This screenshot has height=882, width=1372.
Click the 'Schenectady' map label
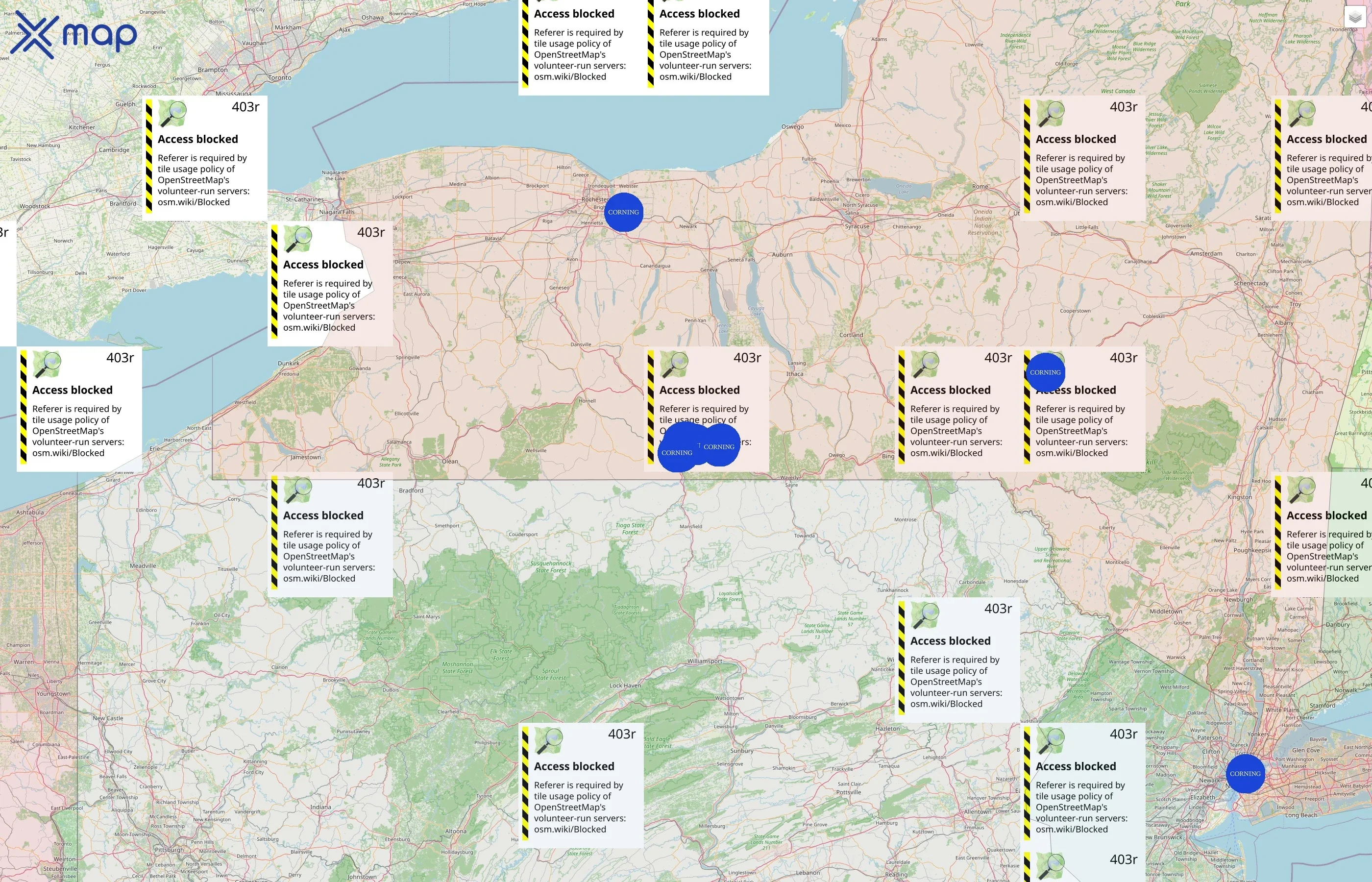click(x=1250, y=283)
